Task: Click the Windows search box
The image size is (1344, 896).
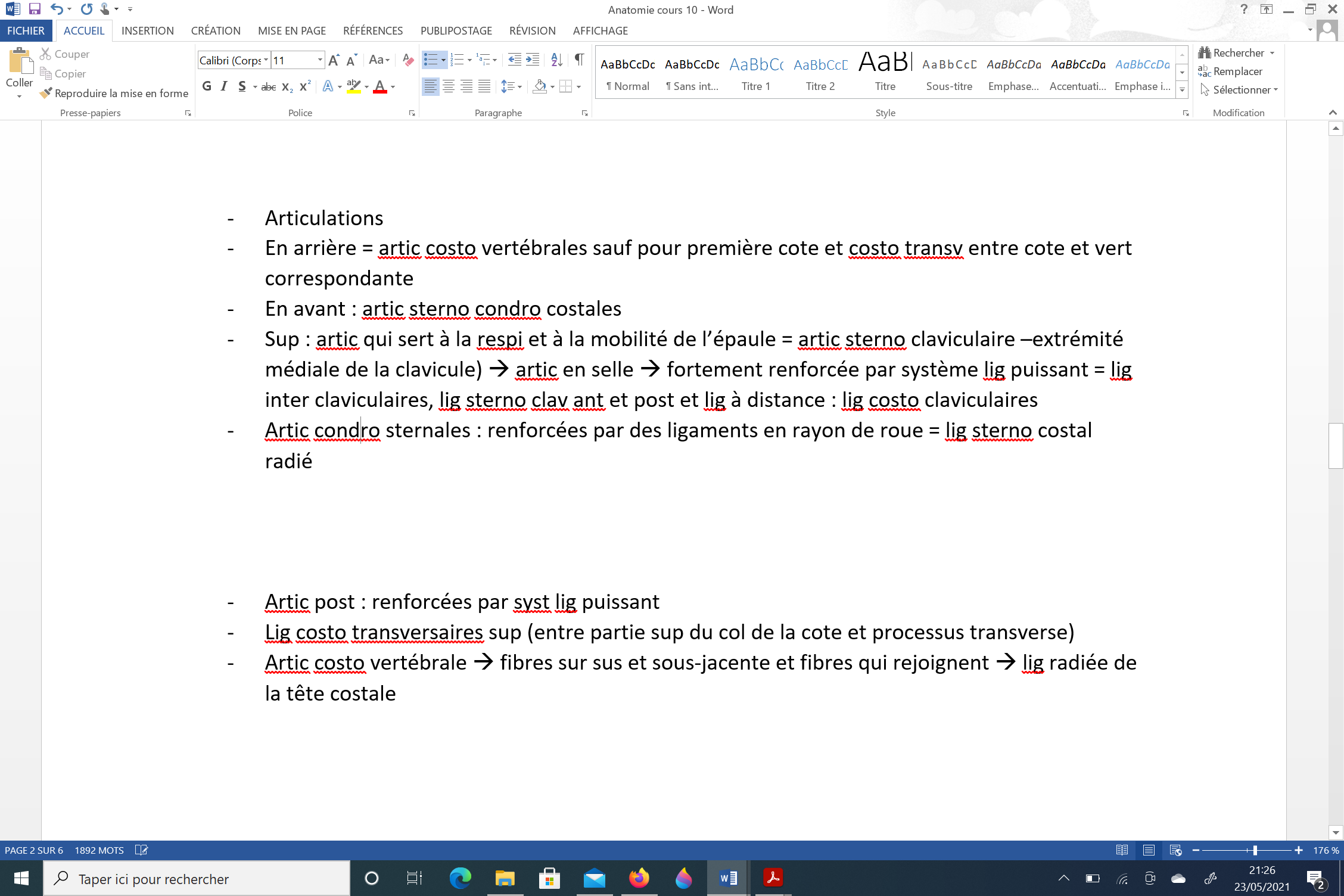Action: pyautogui.click(x=197, y=879)
